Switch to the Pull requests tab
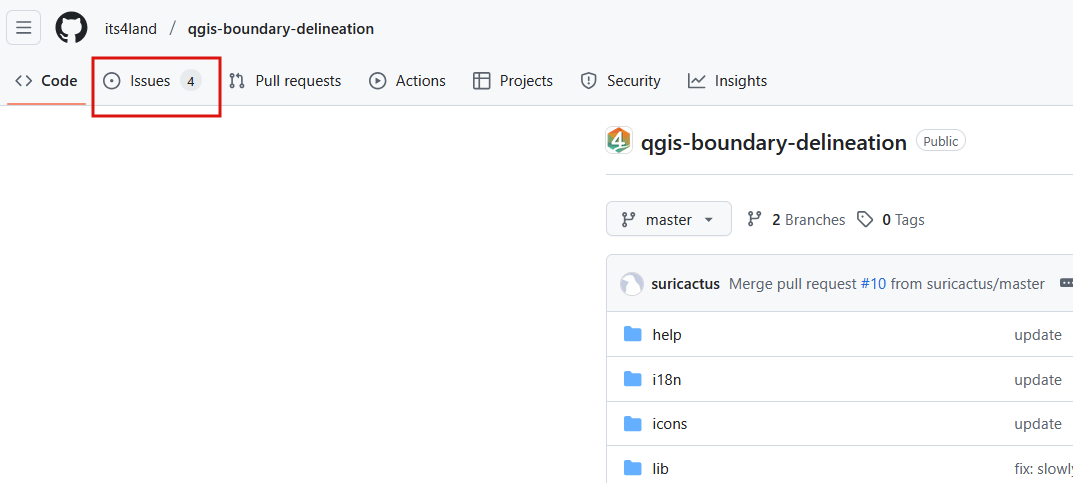The width and height of the screenshot is (1073, 483). pos(285,81)
